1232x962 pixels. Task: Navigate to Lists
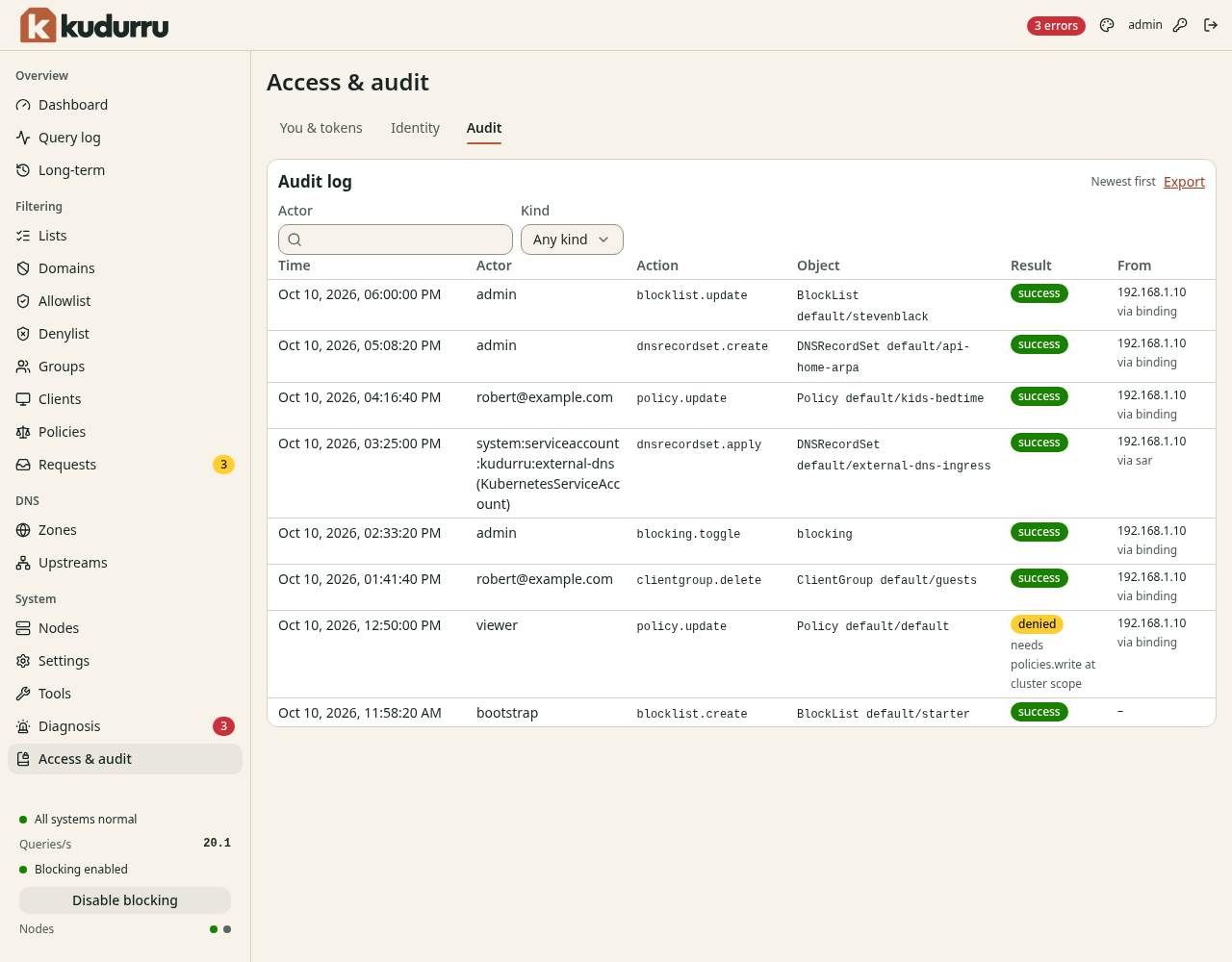[125, 236]
